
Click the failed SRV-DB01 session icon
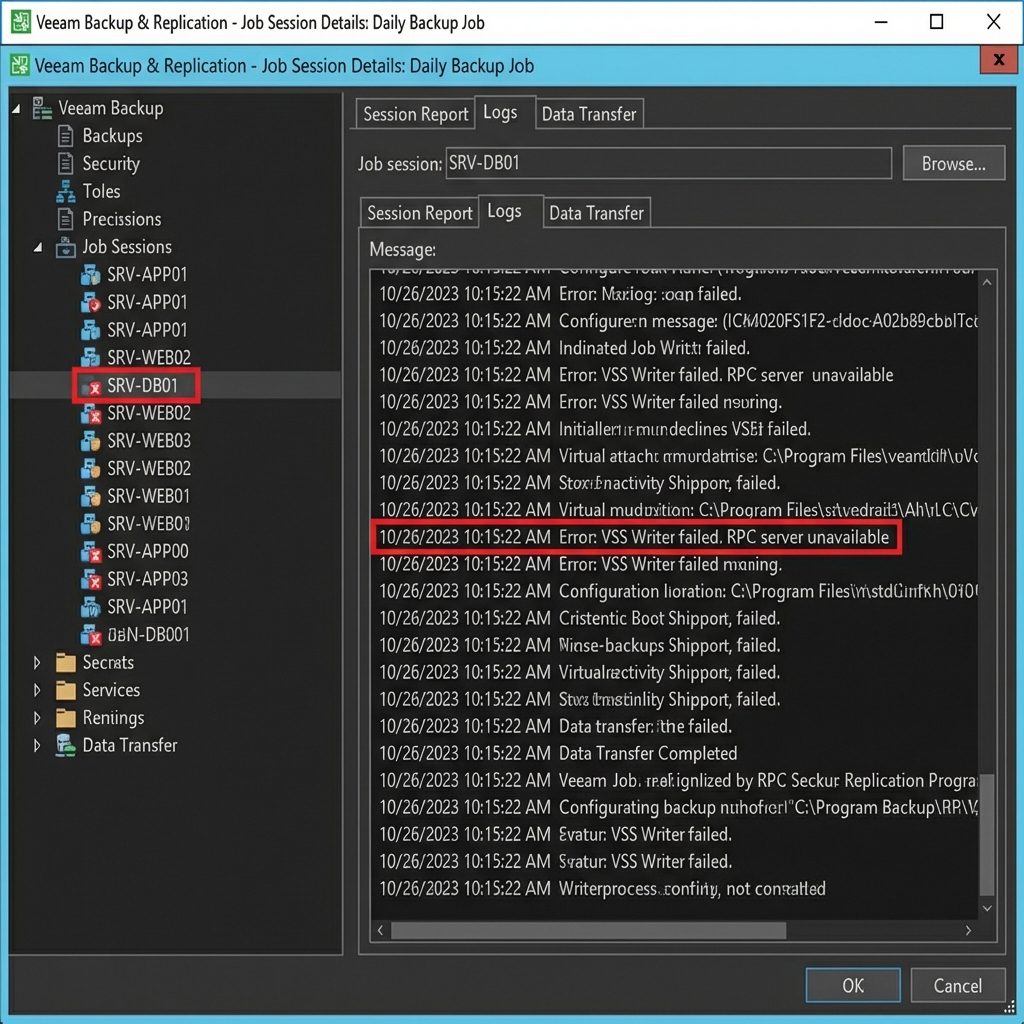(x=91, y=386)
